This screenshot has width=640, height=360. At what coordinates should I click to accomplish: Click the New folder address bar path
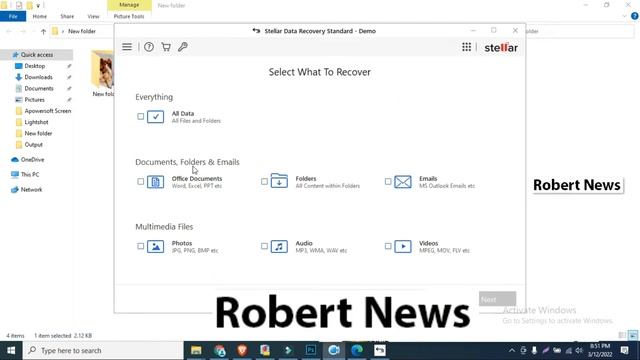[82, 31]
